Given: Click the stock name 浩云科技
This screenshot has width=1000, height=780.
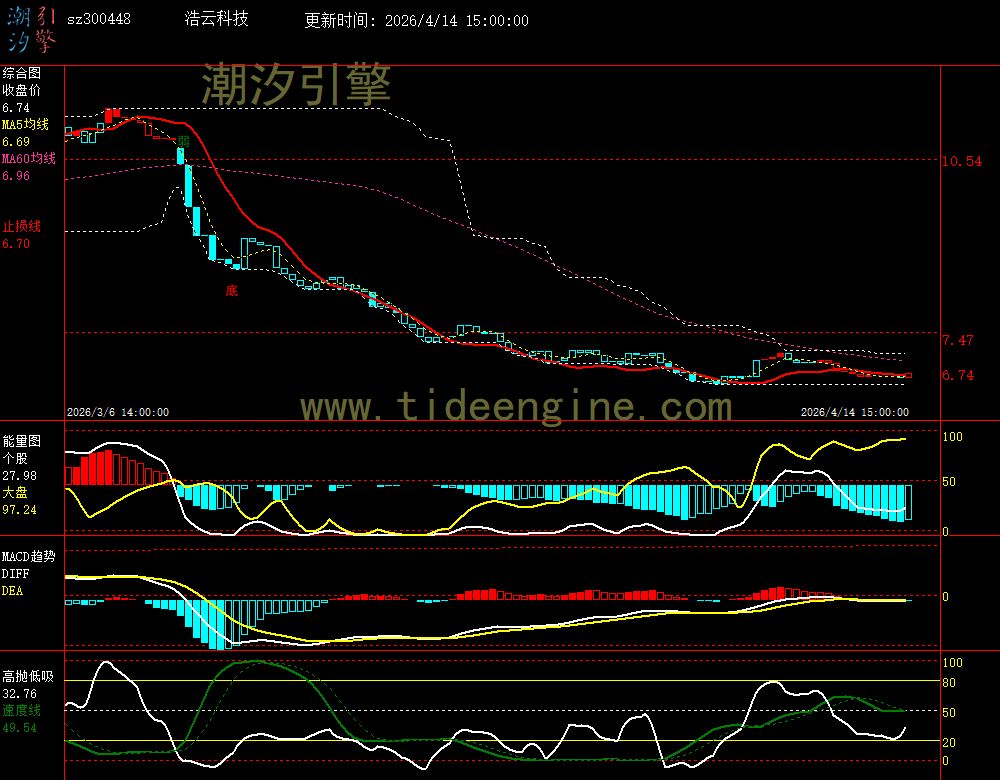Looking at the screenshot, I should click(217, 19).
